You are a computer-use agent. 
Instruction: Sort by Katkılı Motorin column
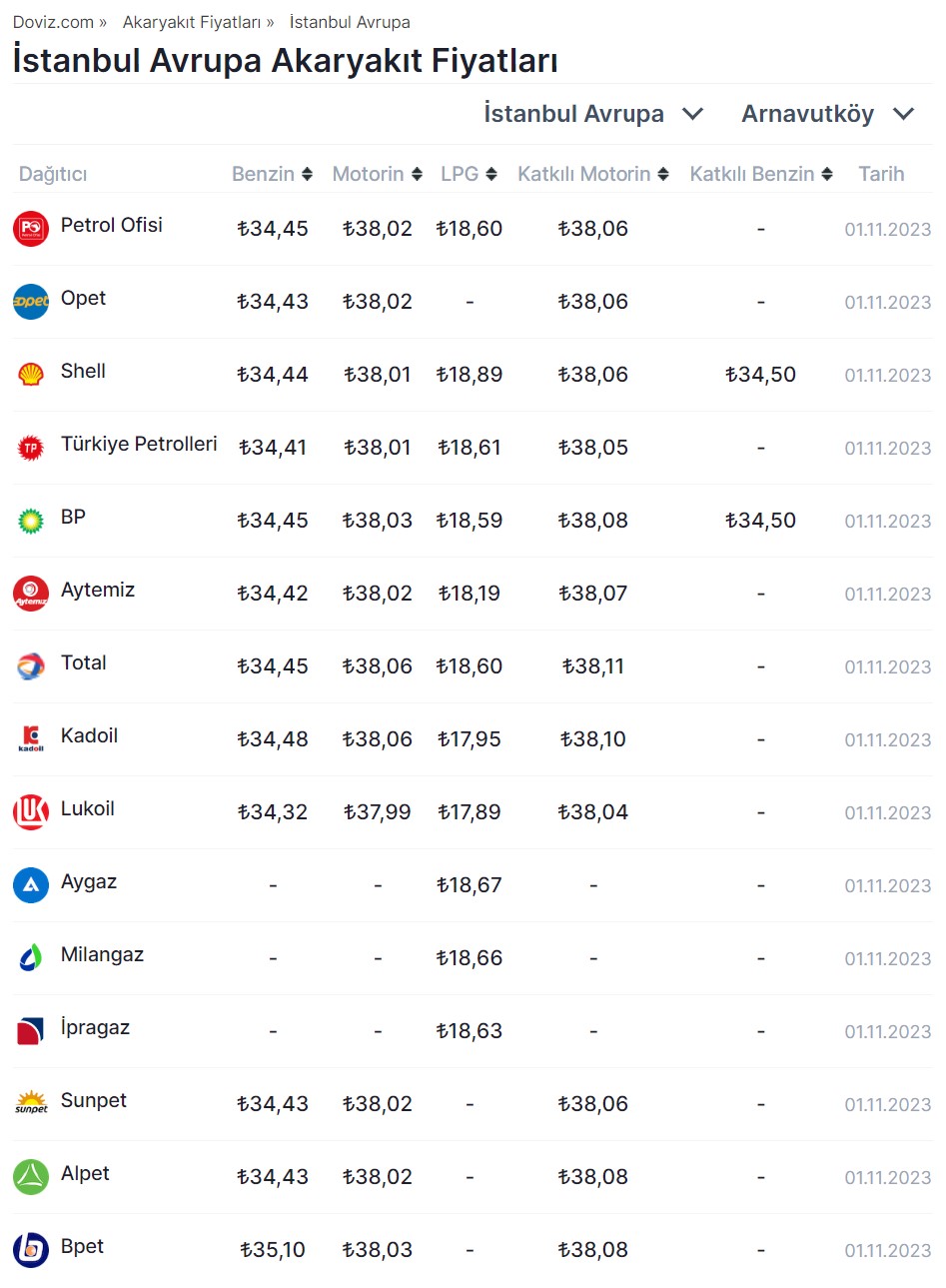(x=592, y=174)
